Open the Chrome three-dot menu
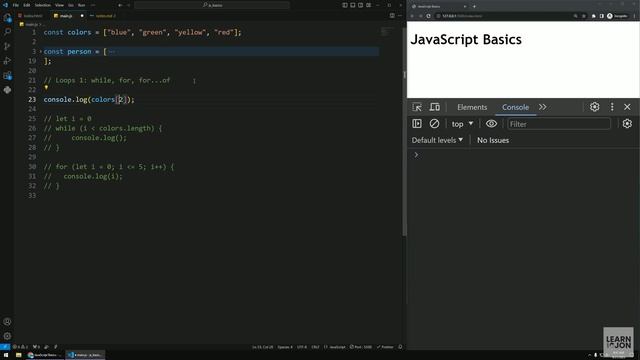Image resolution: width=640 pixels, height=360 pixels. tap(635, 16)
